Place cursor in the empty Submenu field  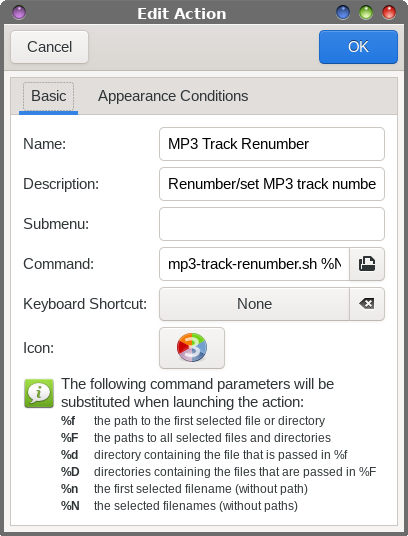coord(272,224)
